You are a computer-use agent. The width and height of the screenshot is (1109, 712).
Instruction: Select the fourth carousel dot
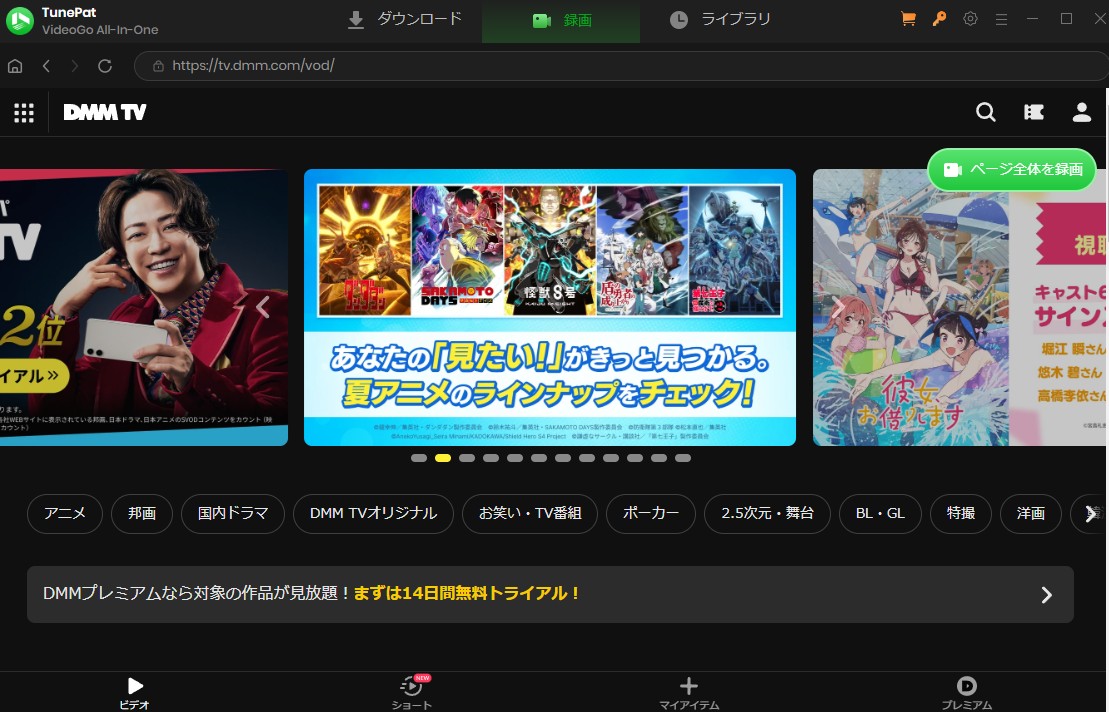click(491, 458)
